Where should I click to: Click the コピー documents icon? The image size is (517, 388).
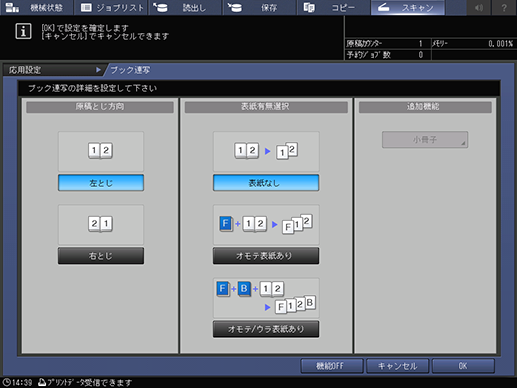click(x=309, y=7)
